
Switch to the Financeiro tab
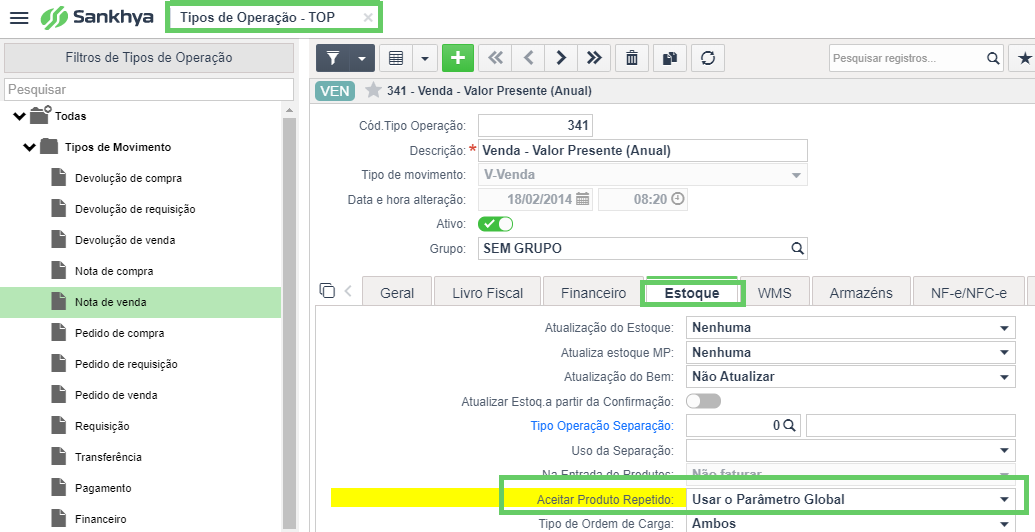coord(593,293)
